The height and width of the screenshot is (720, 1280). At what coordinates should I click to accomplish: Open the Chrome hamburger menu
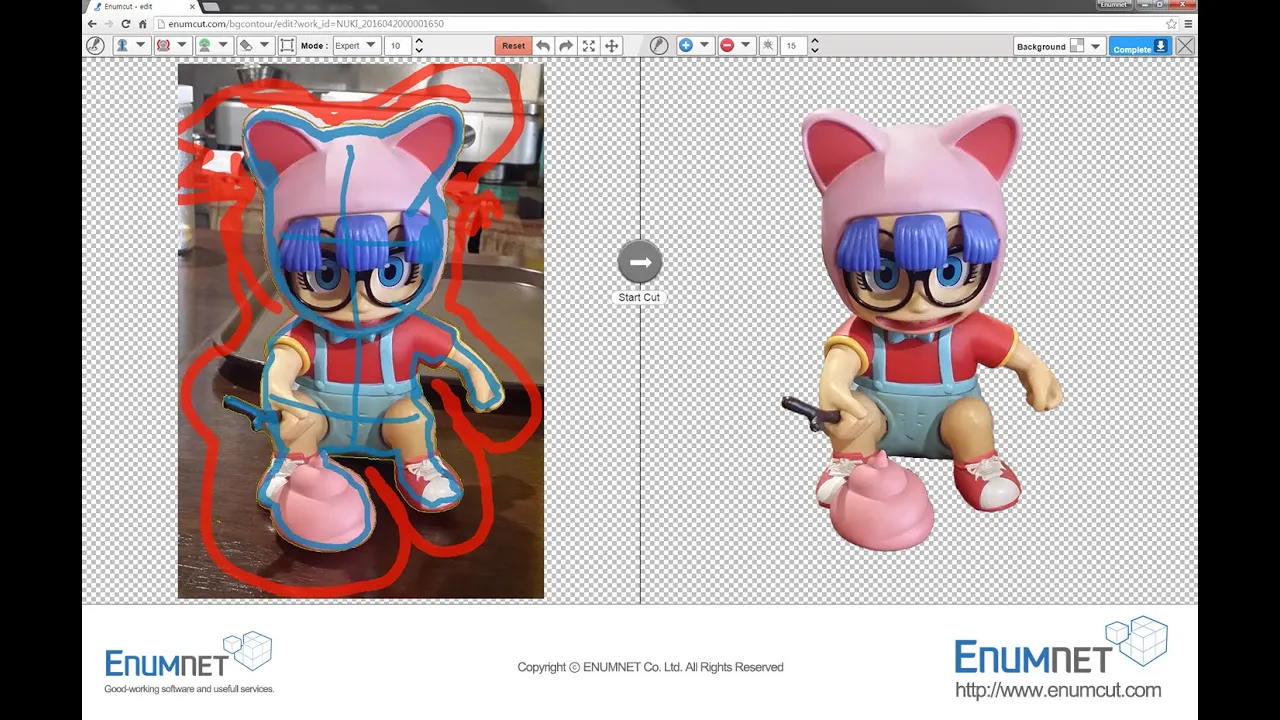click(x=1188, y=23)
